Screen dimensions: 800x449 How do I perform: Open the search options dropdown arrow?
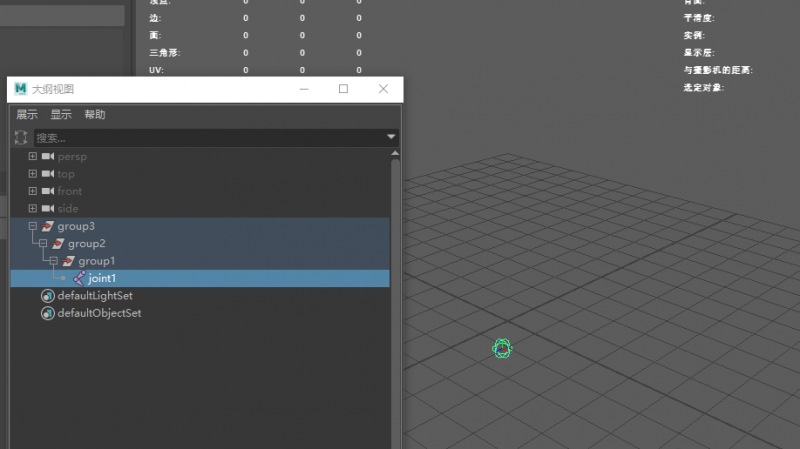tap(391, 137)
